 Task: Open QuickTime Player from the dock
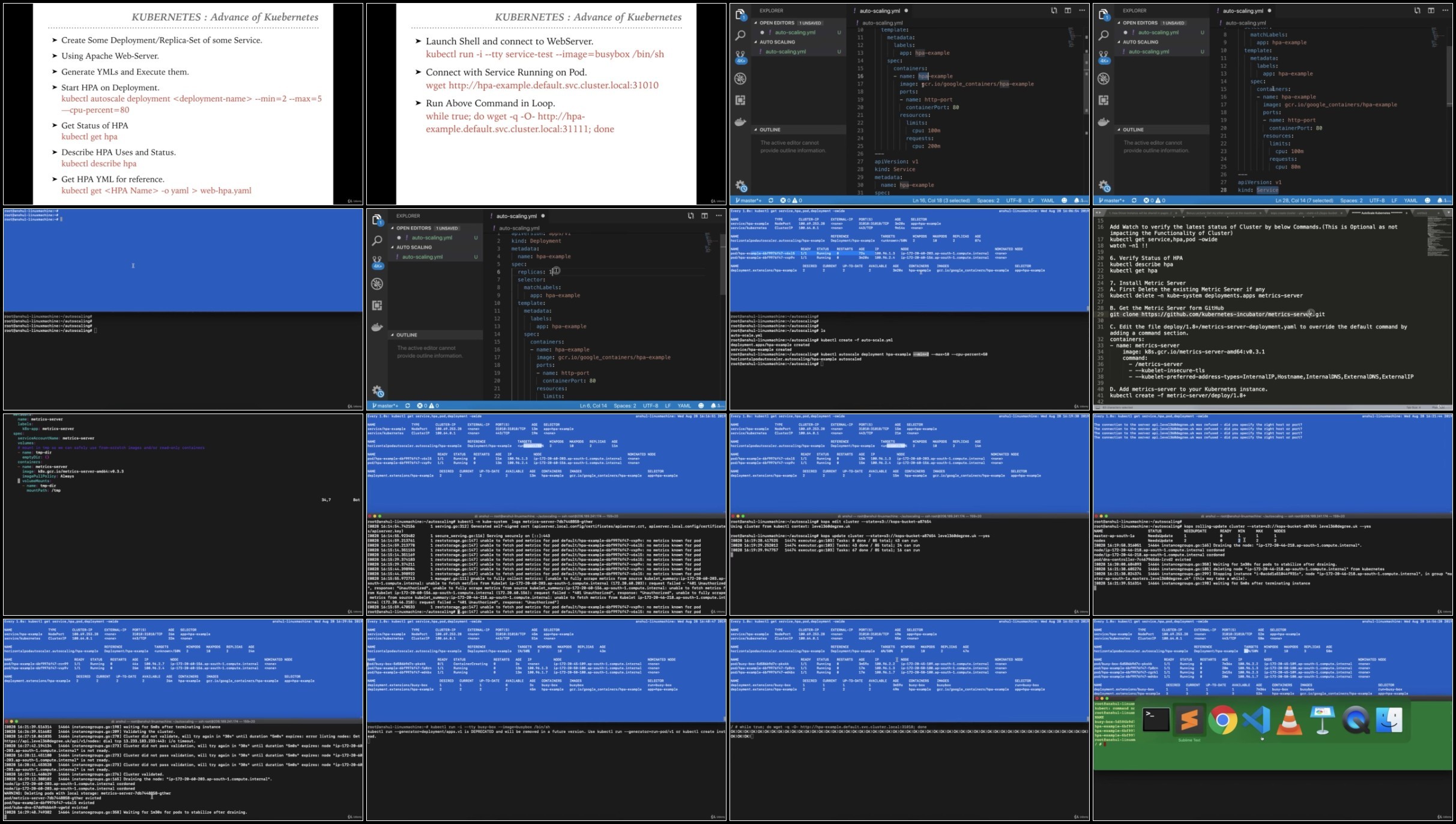[1356, 720]
